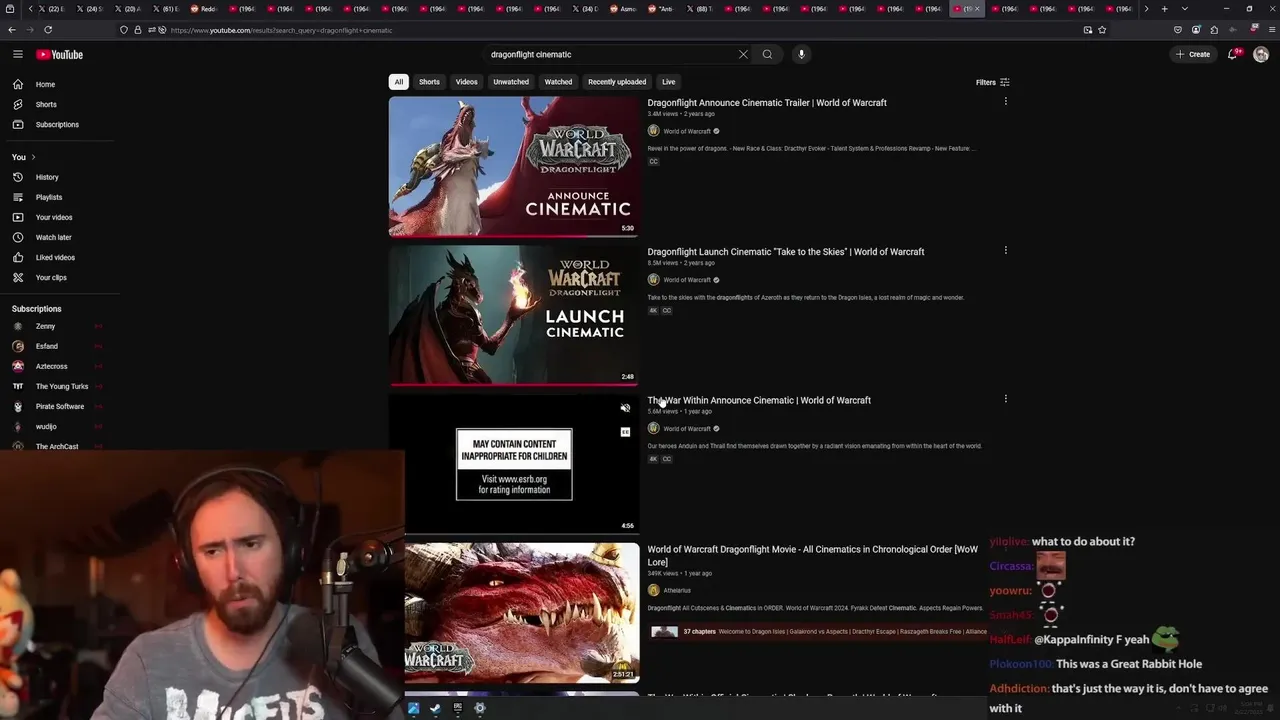
Task: Toggle captions on the War Within preview
Action: [x=625, y=432]
